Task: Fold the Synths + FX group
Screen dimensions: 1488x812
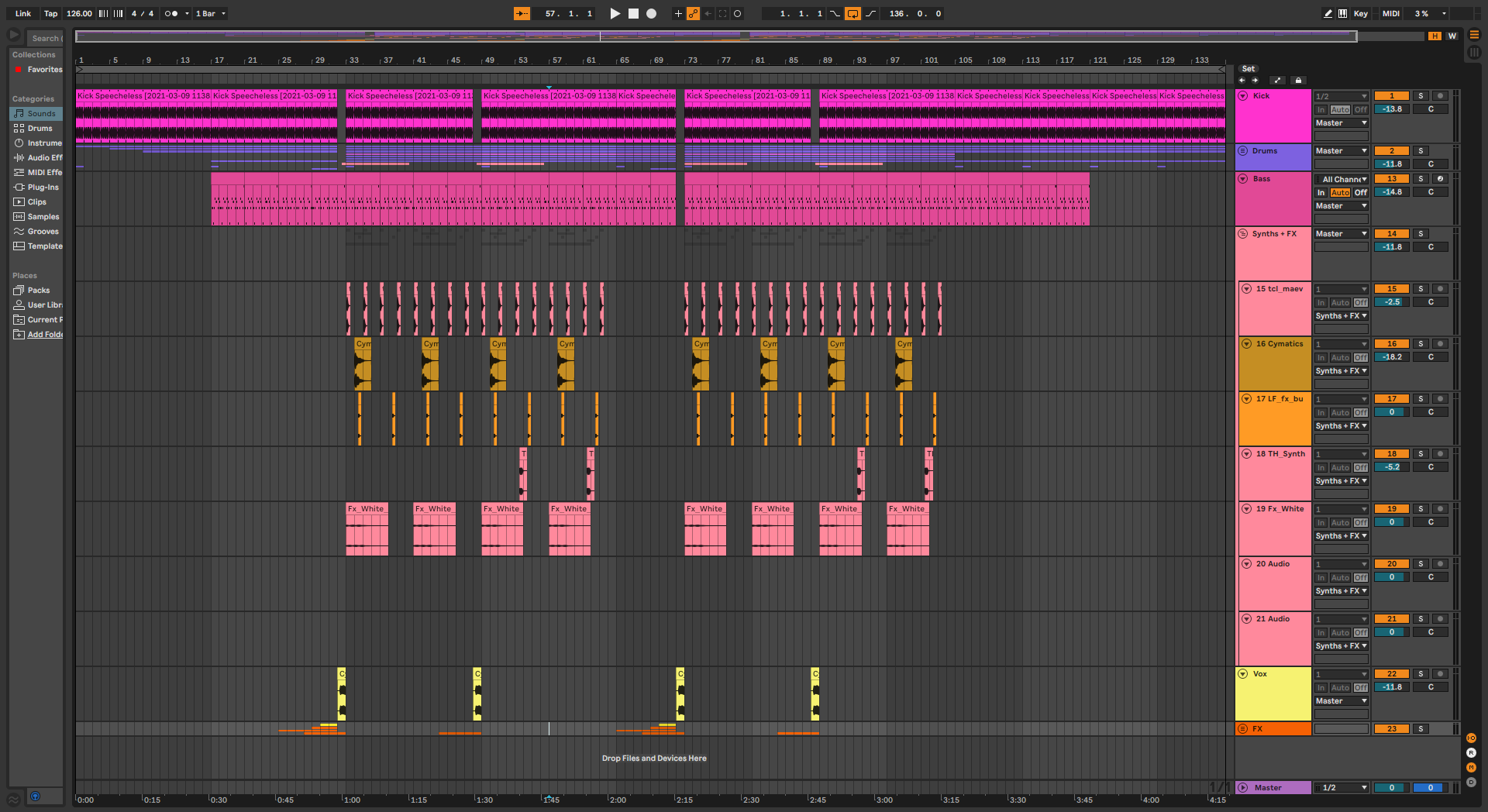Action: pyautogui.click(x=1243, y=233)
